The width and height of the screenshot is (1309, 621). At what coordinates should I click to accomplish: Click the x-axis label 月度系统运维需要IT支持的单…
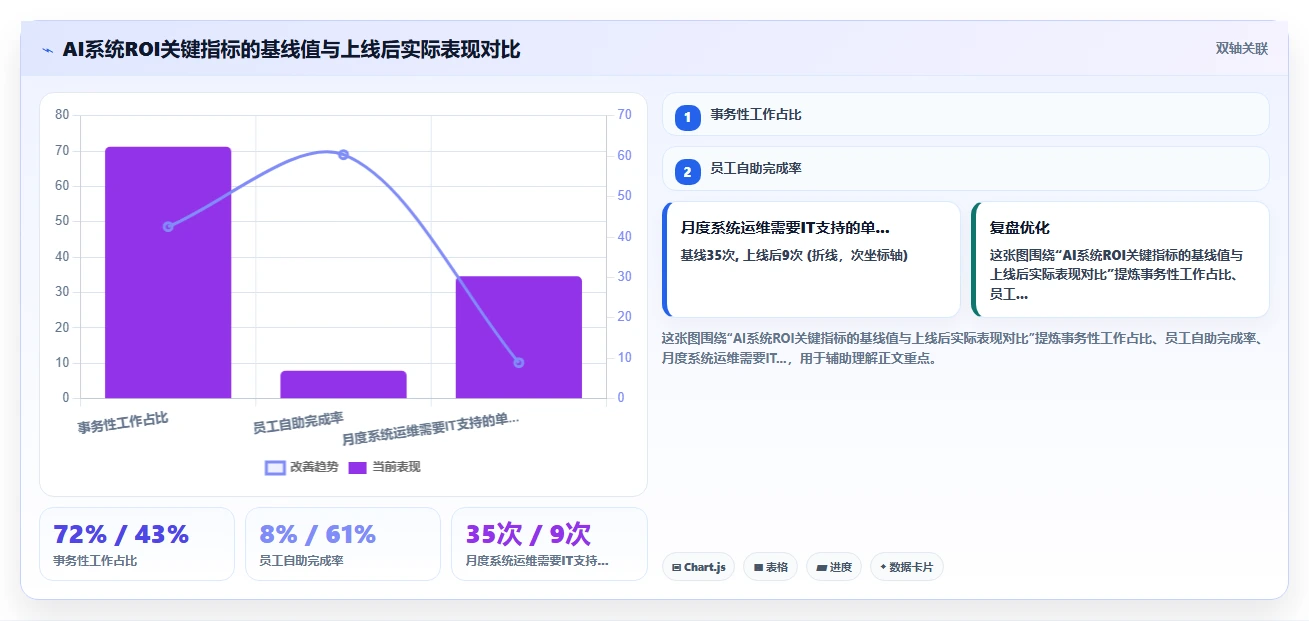[431, 430]
